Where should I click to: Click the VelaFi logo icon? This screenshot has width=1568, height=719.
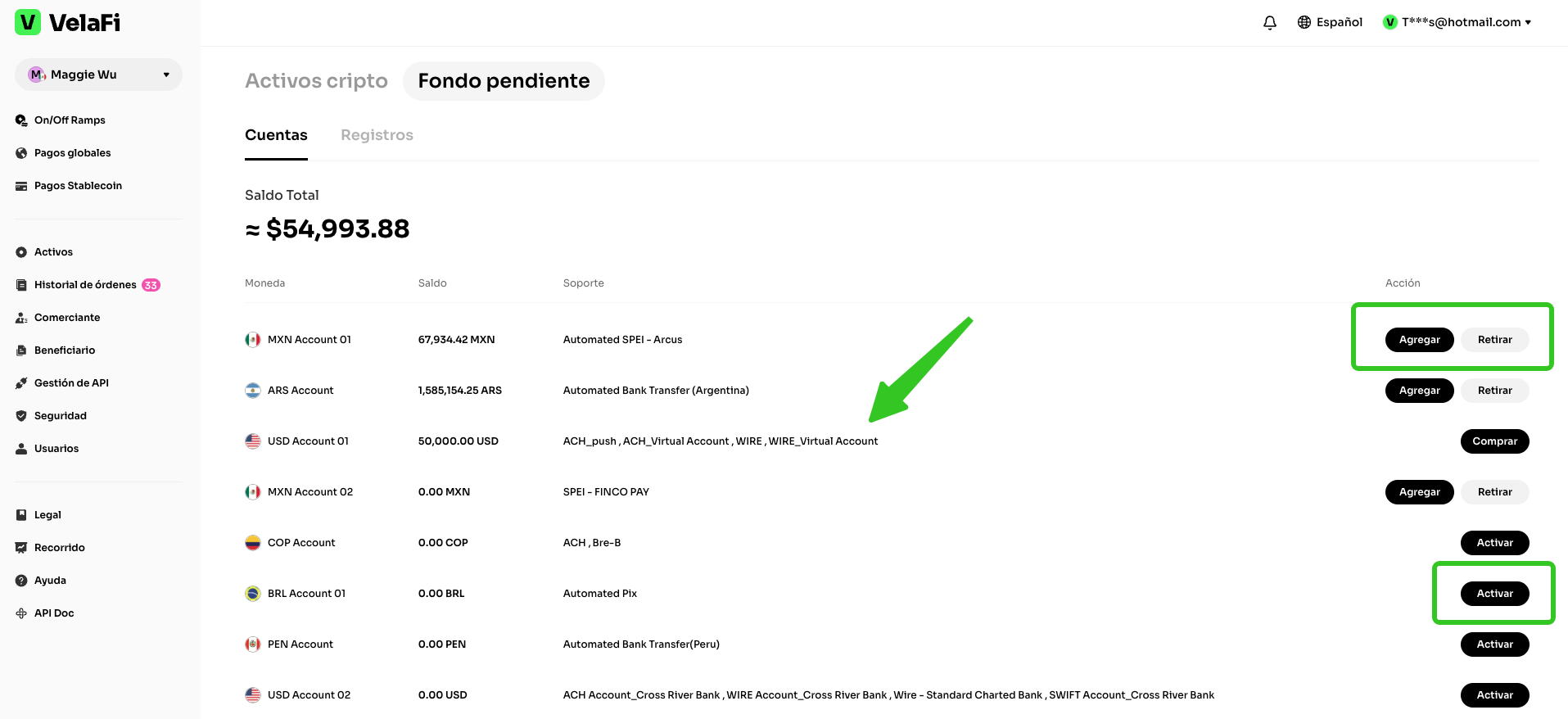click(28, 22)
